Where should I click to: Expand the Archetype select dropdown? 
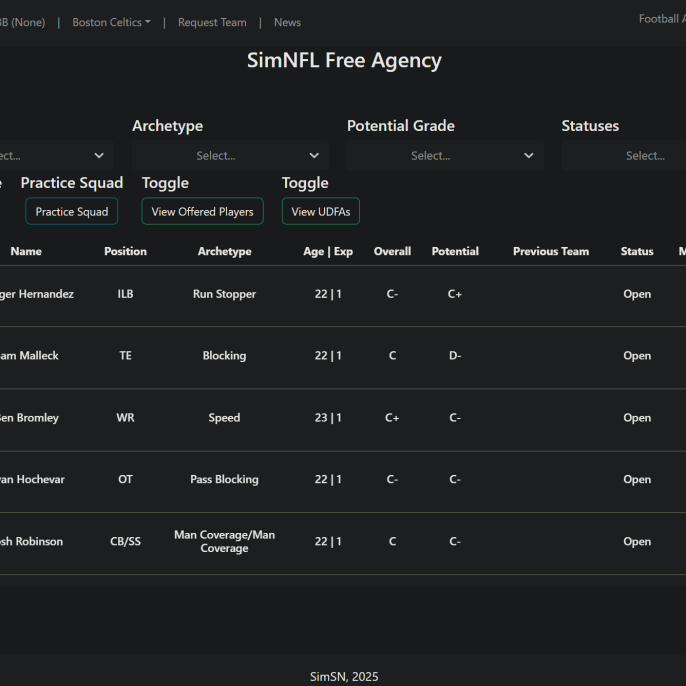(230, 155)
